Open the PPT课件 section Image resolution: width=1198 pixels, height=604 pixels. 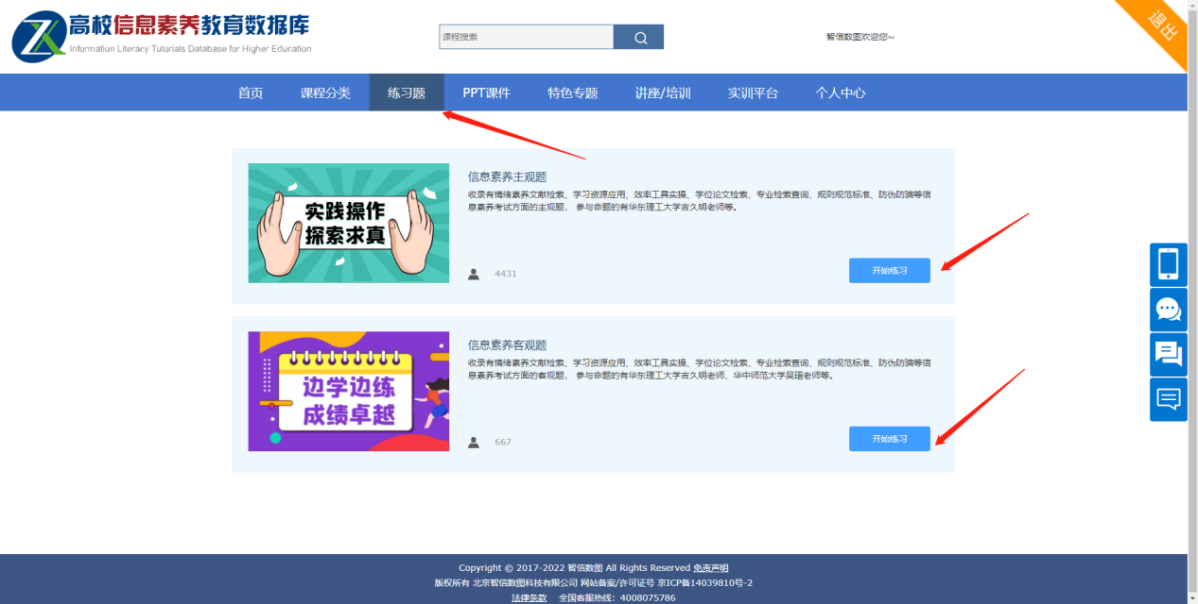click(x=486, y=93)
